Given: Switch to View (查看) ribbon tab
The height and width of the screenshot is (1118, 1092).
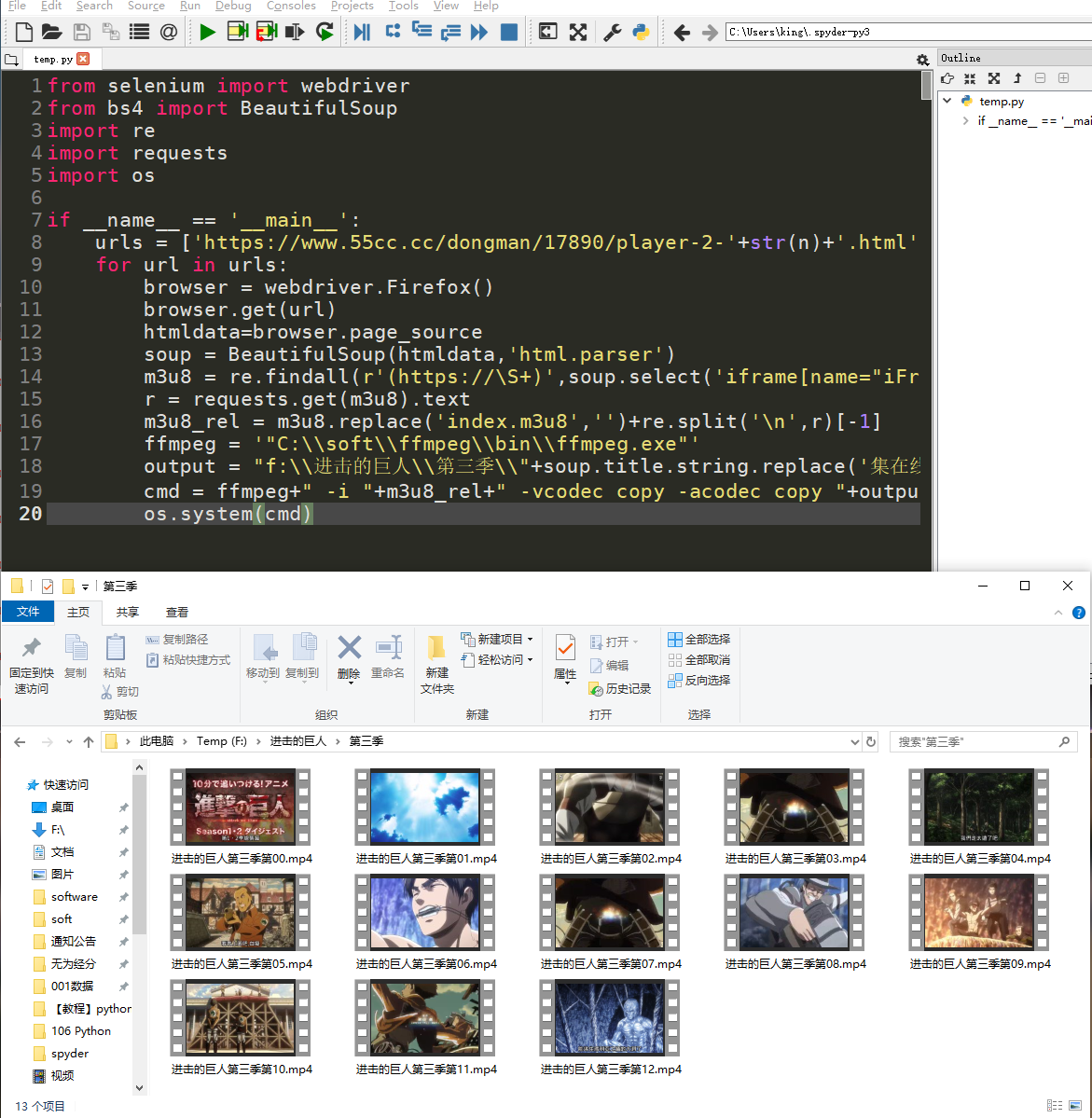Looking at the screenshot, I should pyautogui.click(x=177, y=613).
